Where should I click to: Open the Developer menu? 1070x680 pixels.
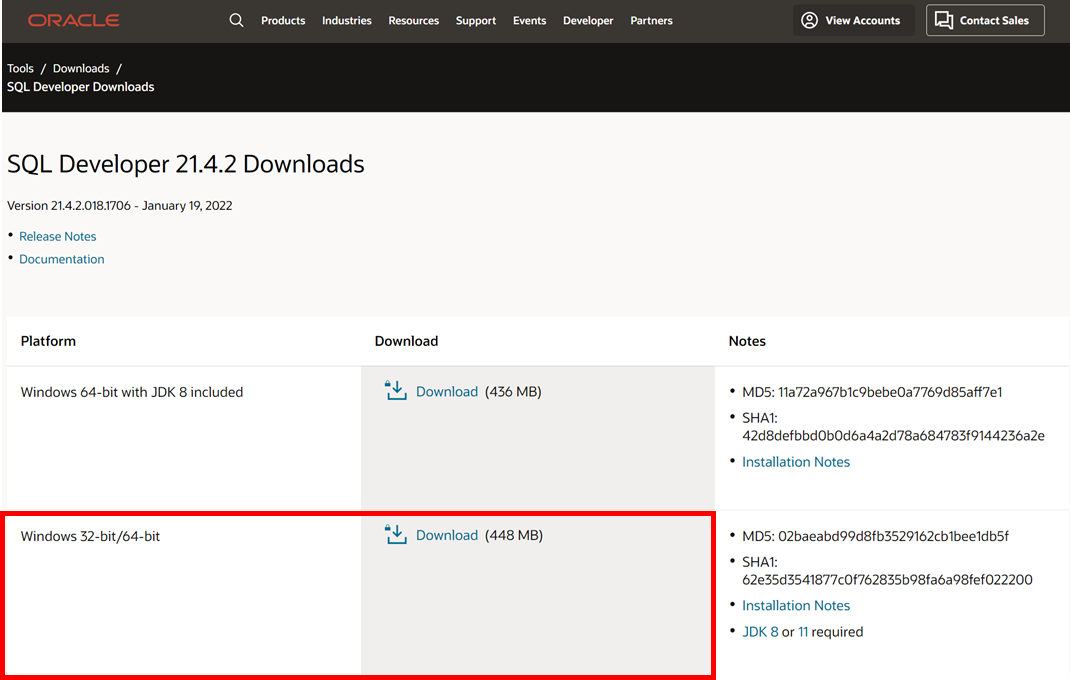point(588,20)
